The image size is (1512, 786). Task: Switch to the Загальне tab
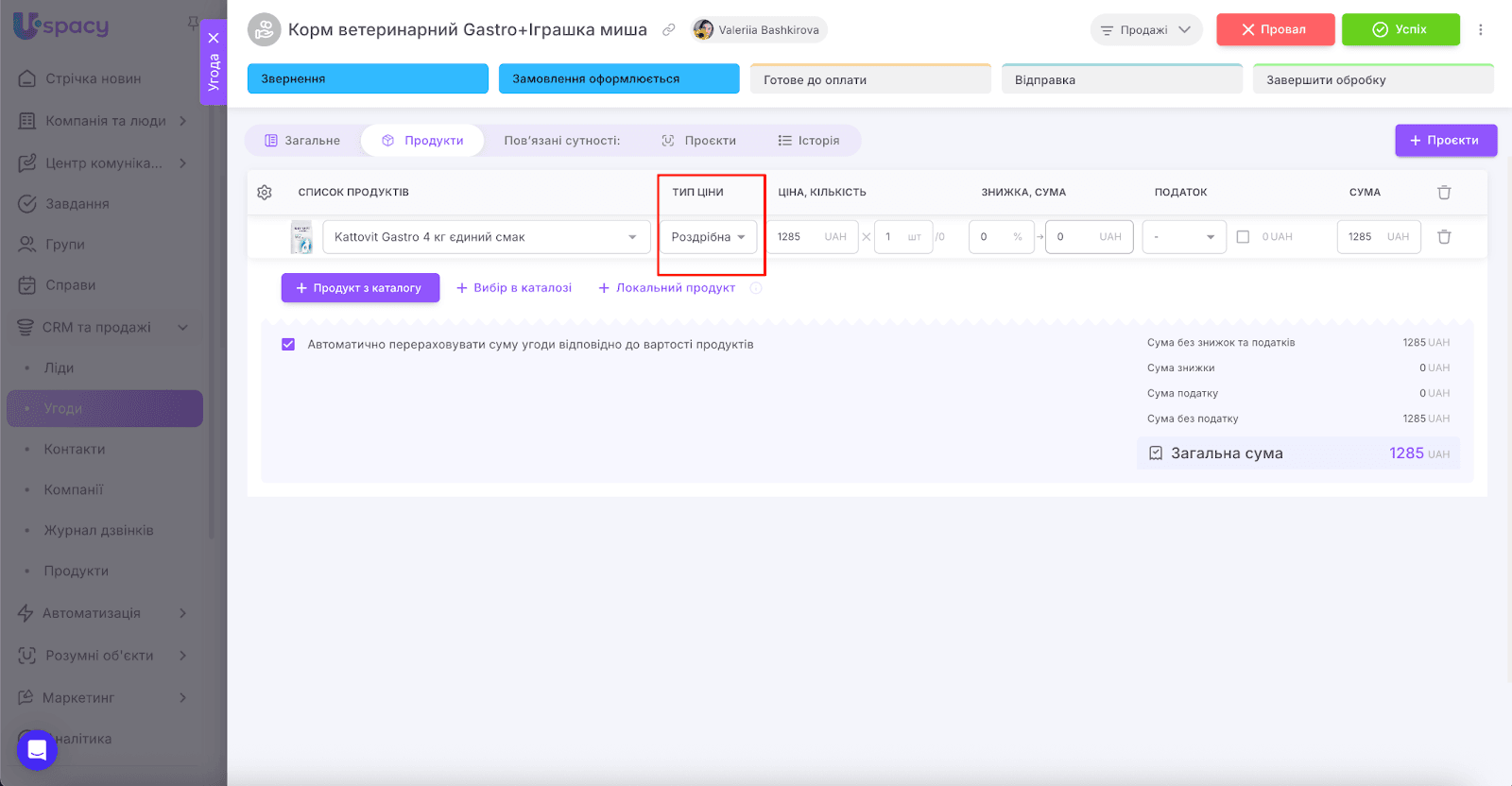[x=302, y=141]
